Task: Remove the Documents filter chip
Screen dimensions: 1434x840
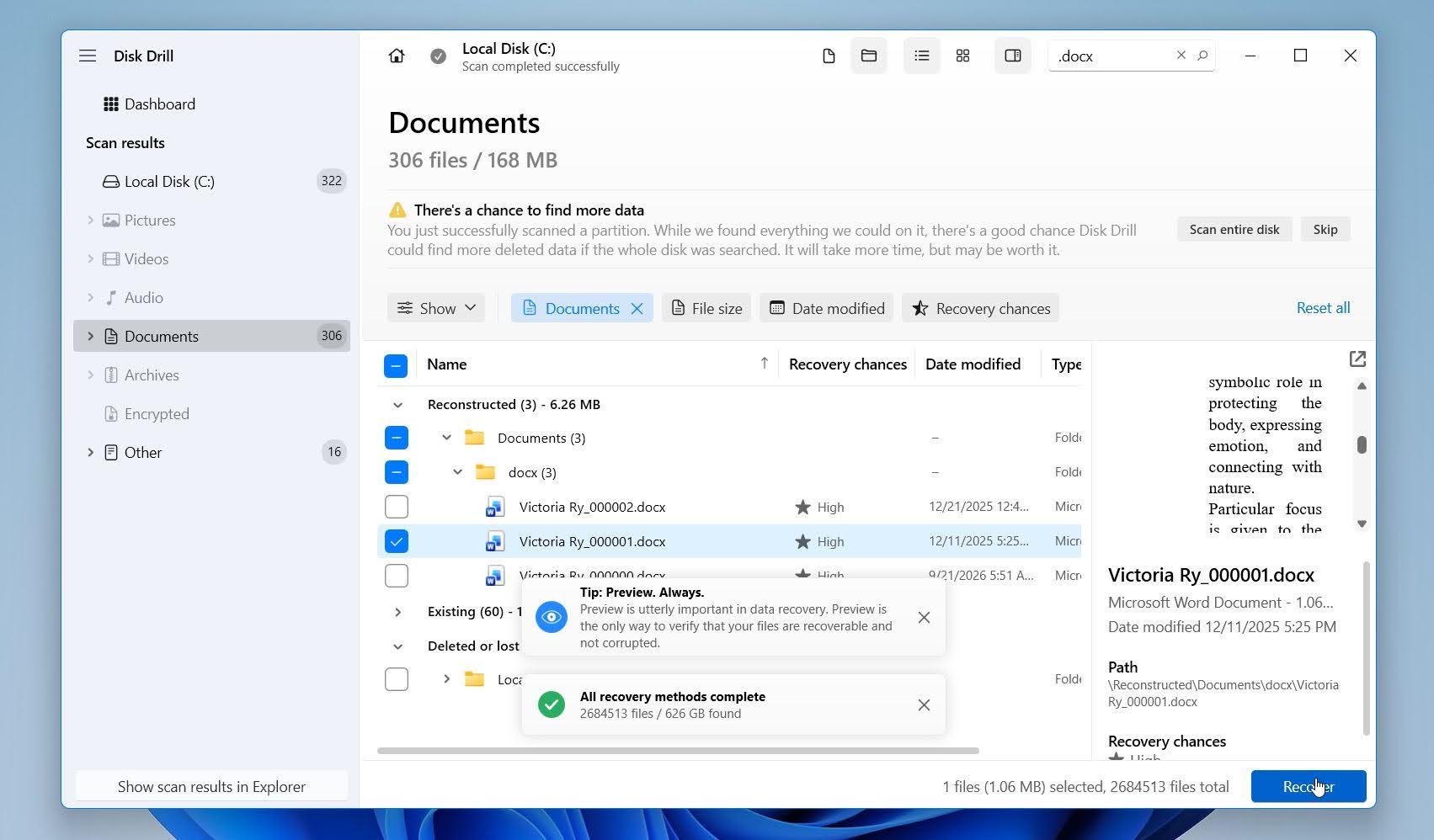Action: tap(637, 309)
